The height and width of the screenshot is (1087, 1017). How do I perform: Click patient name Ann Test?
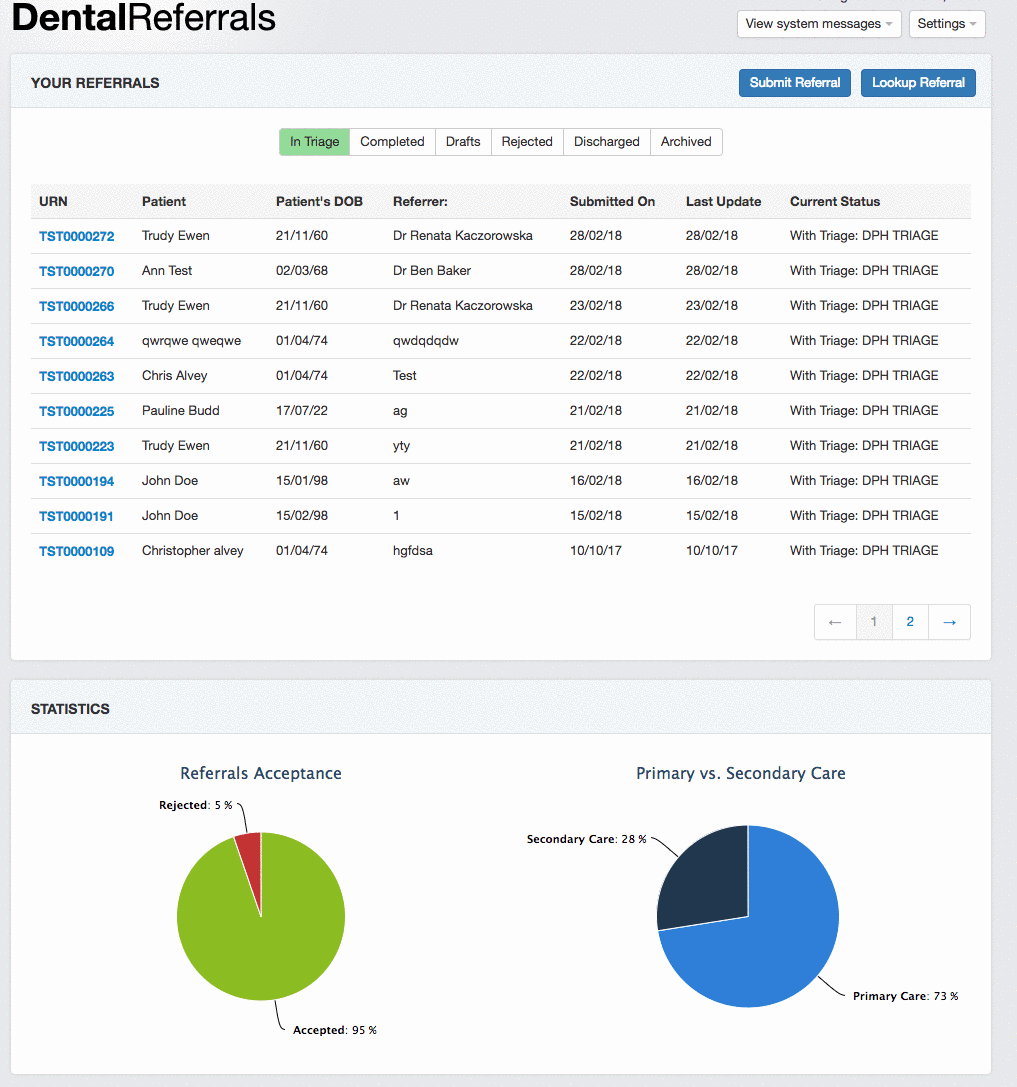167,270
